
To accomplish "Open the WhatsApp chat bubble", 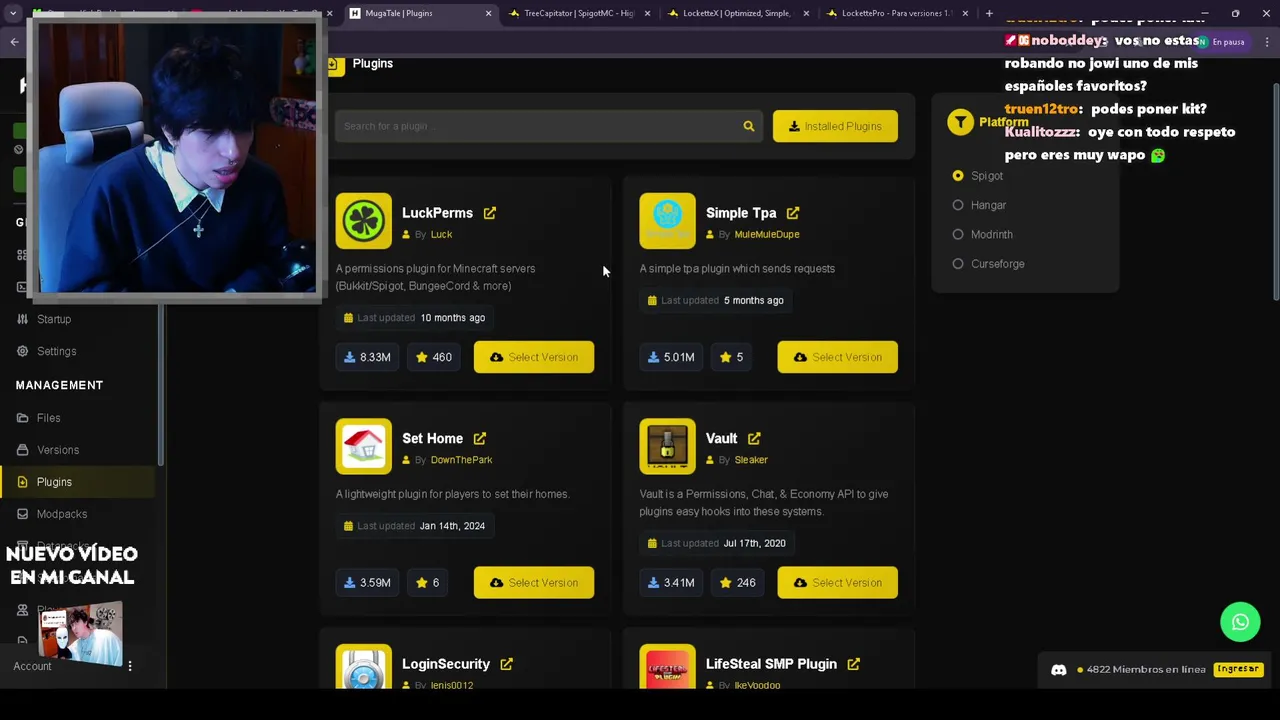I will click(x=1240, y=622).
